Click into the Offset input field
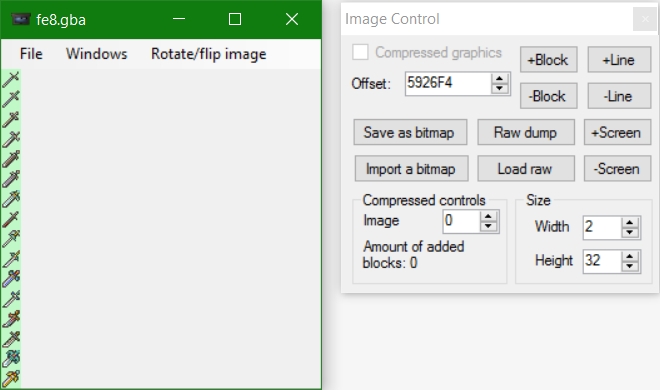Viewport: 660px width, 390px height. 448,83
